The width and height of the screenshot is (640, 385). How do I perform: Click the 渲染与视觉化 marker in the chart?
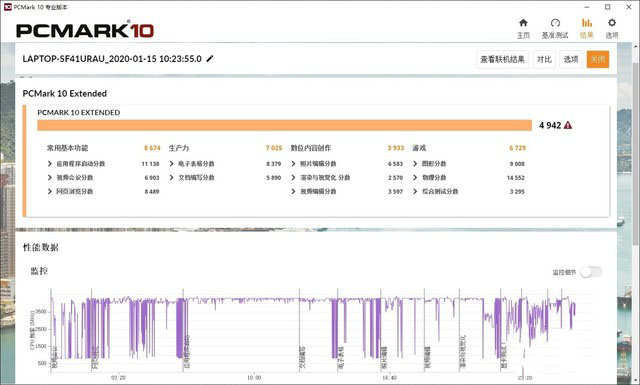(x=462, y=352)
